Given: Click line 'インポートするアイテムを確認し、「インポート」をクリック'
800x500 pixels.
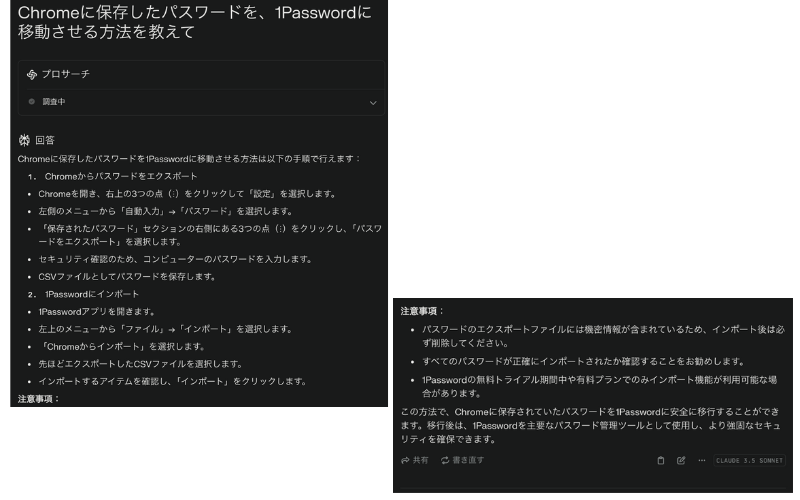Looking at the screenshot, I should (x=173, y=381).
